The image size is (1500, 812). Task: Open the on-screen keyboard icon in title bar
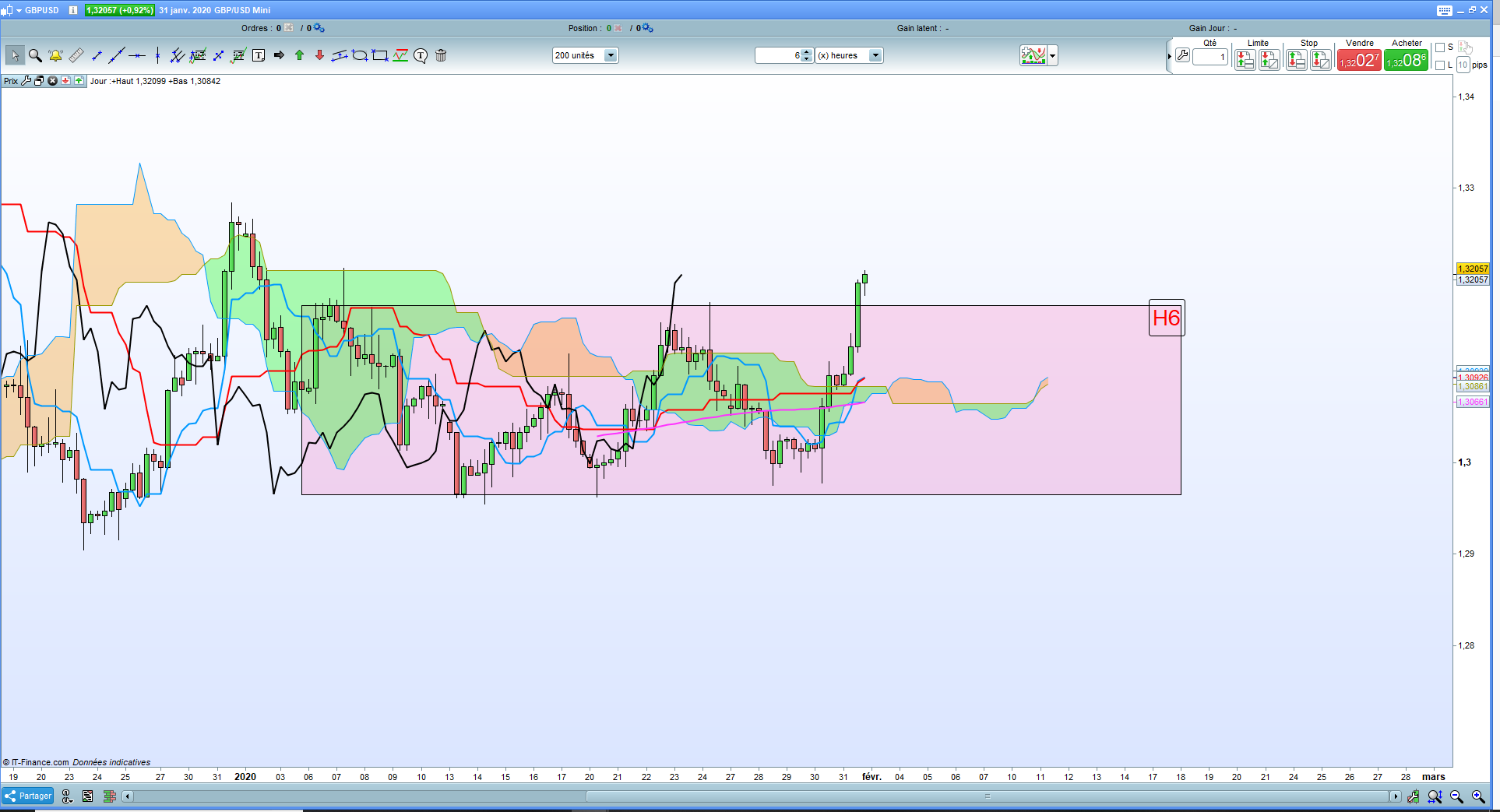(1445, 10)
